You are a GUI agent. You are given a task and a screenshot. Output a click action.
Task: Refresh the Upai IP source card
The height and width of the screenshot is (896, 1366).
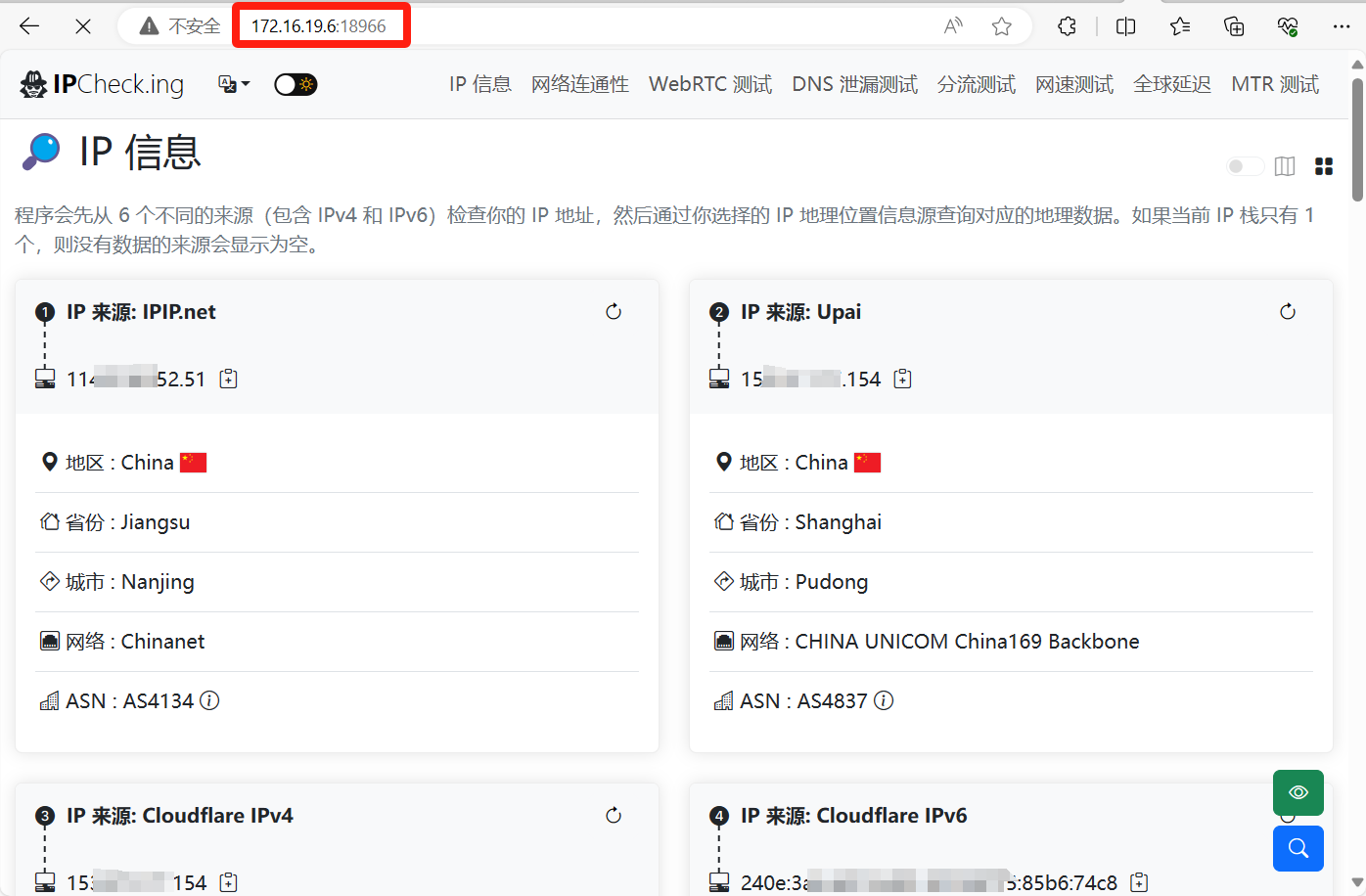click(1288, 312)
